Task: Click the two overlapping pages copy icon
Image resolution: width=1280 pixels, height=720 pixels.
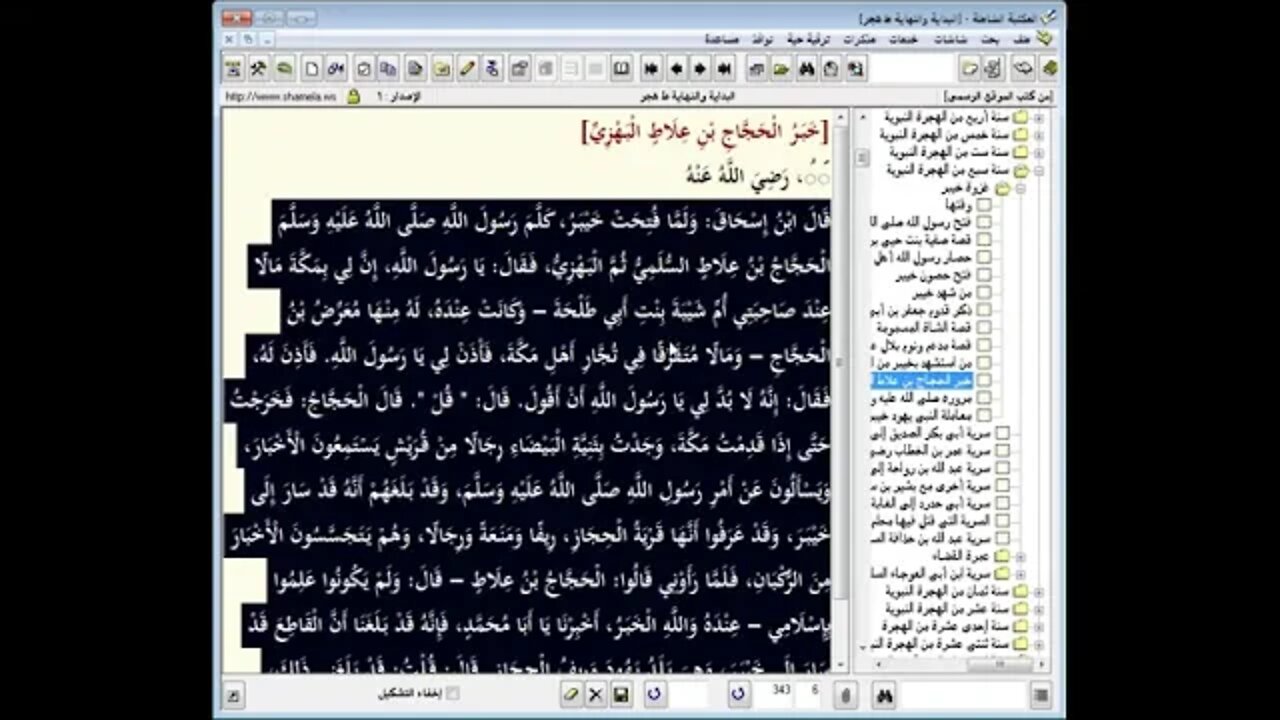Action: [387, 68]
